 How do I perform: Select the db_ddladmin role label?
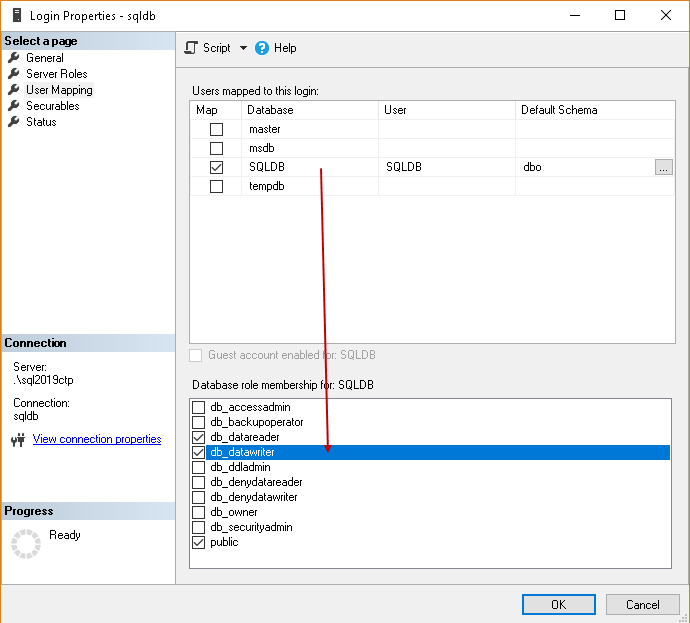click(x=240, y=467)
